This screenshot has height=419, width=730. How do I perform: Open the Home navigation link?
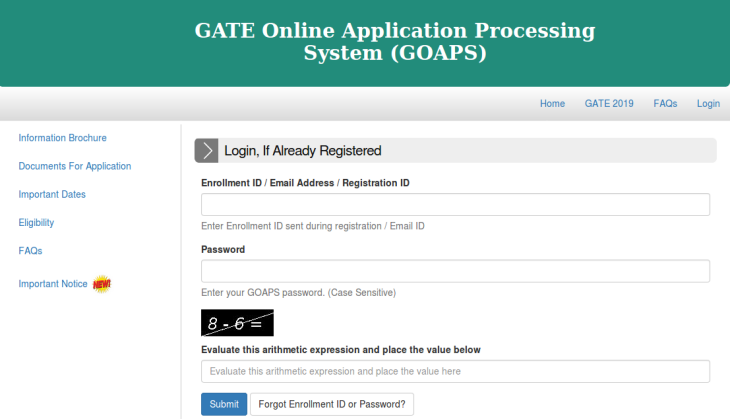click(552, 103)
